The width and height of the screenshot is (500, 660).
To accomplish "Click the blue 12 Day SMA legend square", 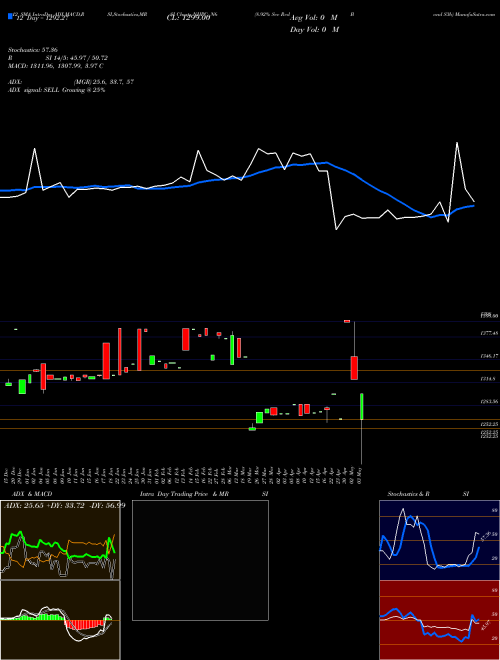I will (x=10, y=17).
